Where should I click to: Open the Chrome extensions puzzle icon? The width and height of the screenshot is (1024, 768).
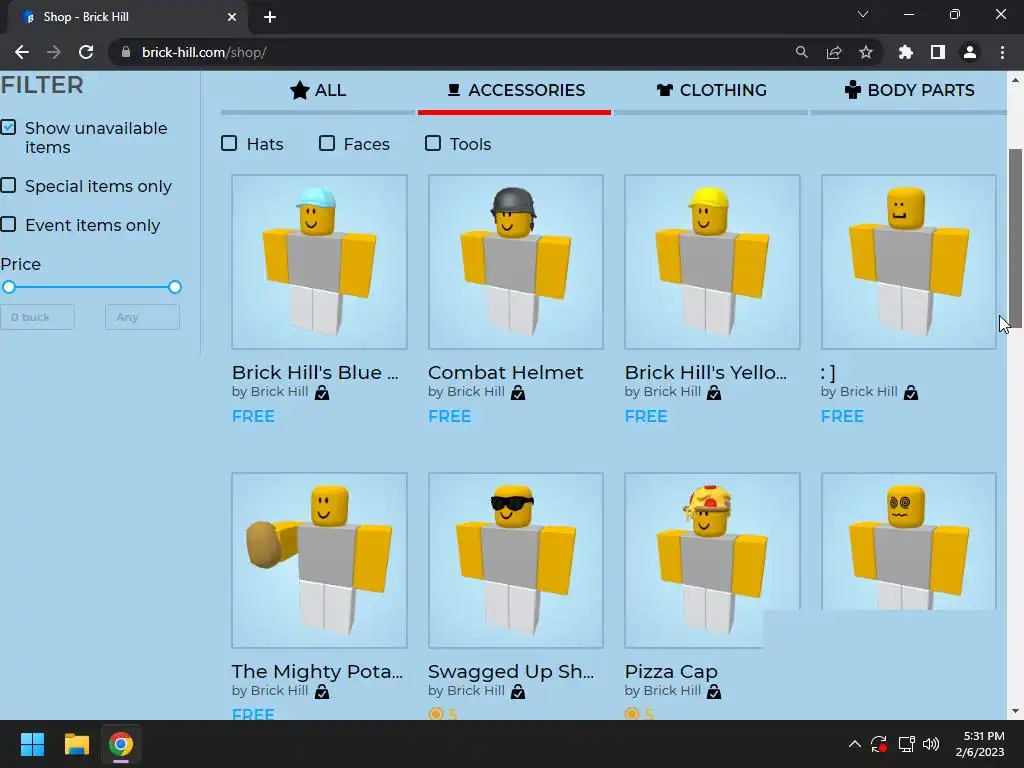[x=906, y=52]
